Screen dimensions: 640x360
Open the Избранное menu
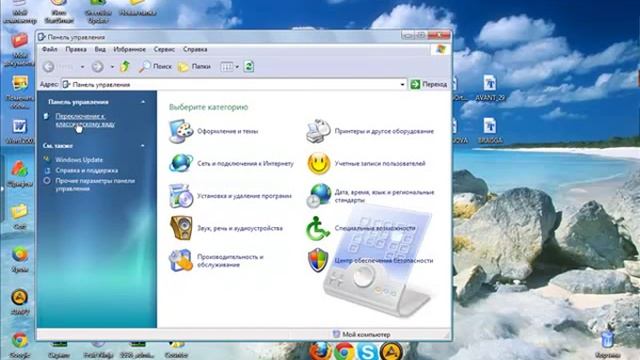pos(129,49)
